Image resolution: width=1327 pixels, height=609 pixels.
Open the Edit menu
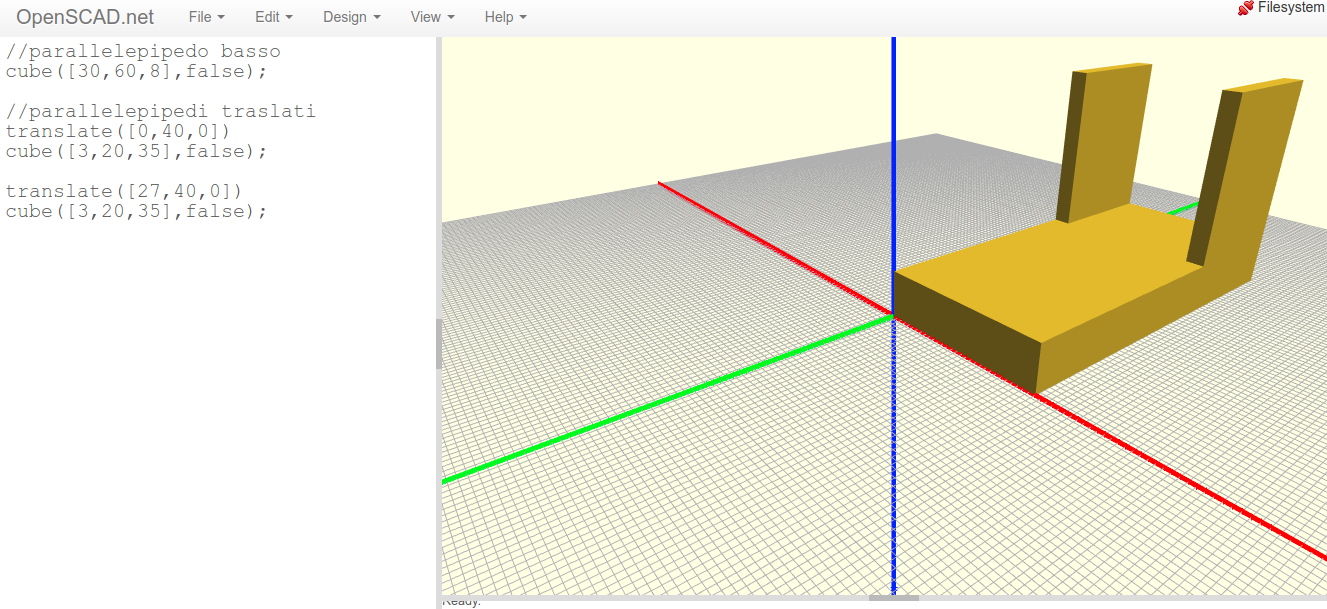(274, 17)
